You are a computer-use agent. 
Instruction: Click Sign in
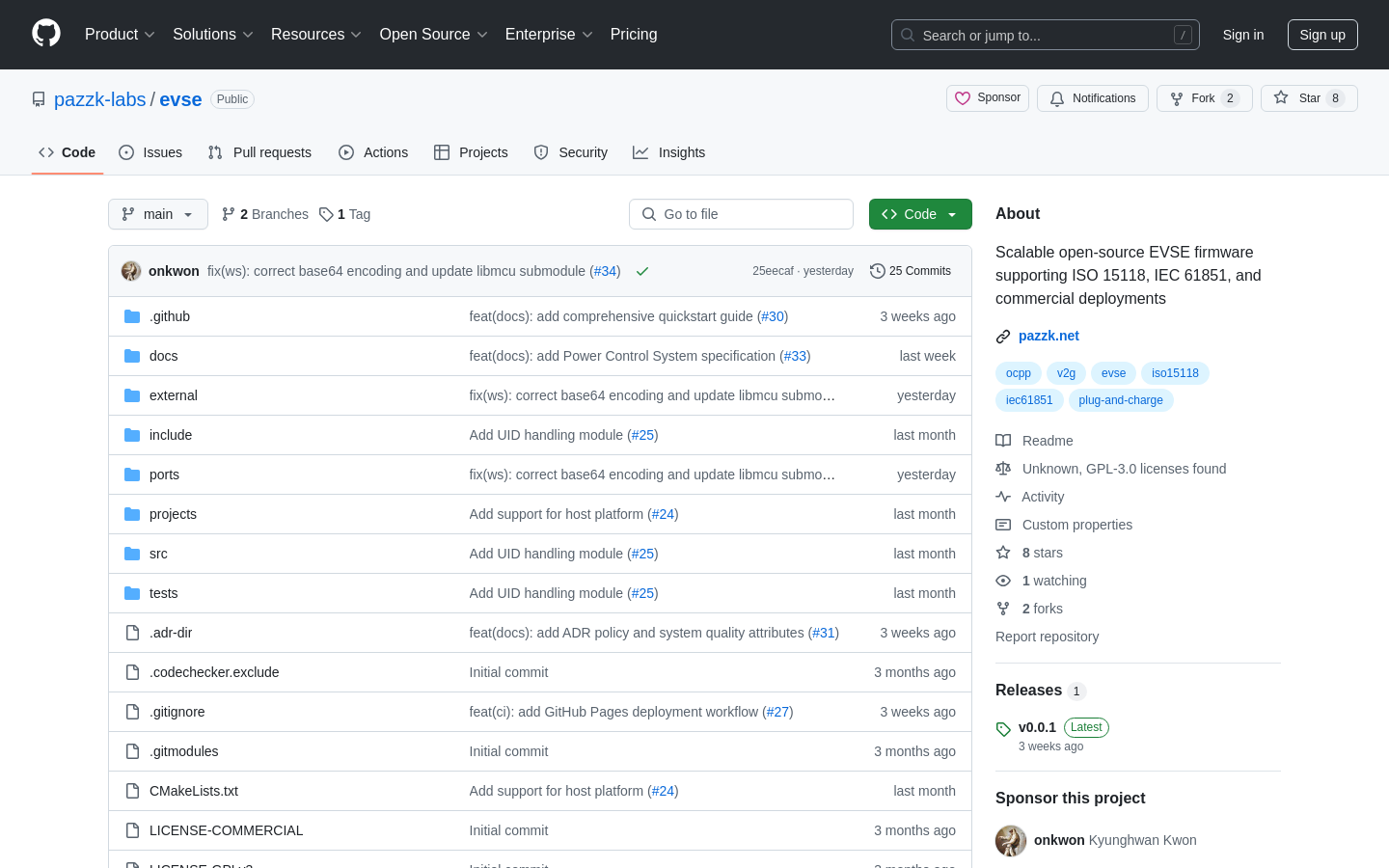pos(1243,35)
